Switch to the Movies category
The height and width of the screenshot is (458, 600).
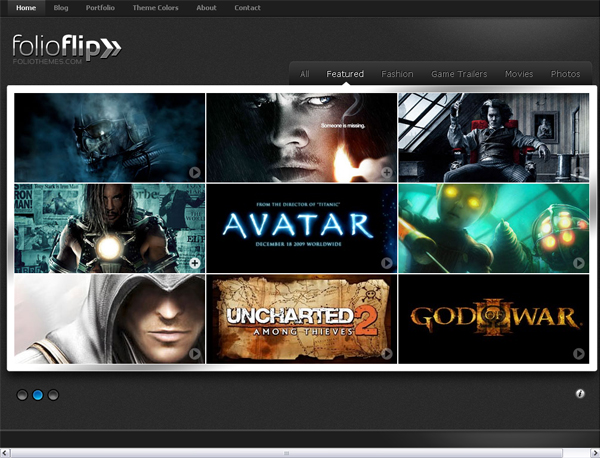coord(519,74)
